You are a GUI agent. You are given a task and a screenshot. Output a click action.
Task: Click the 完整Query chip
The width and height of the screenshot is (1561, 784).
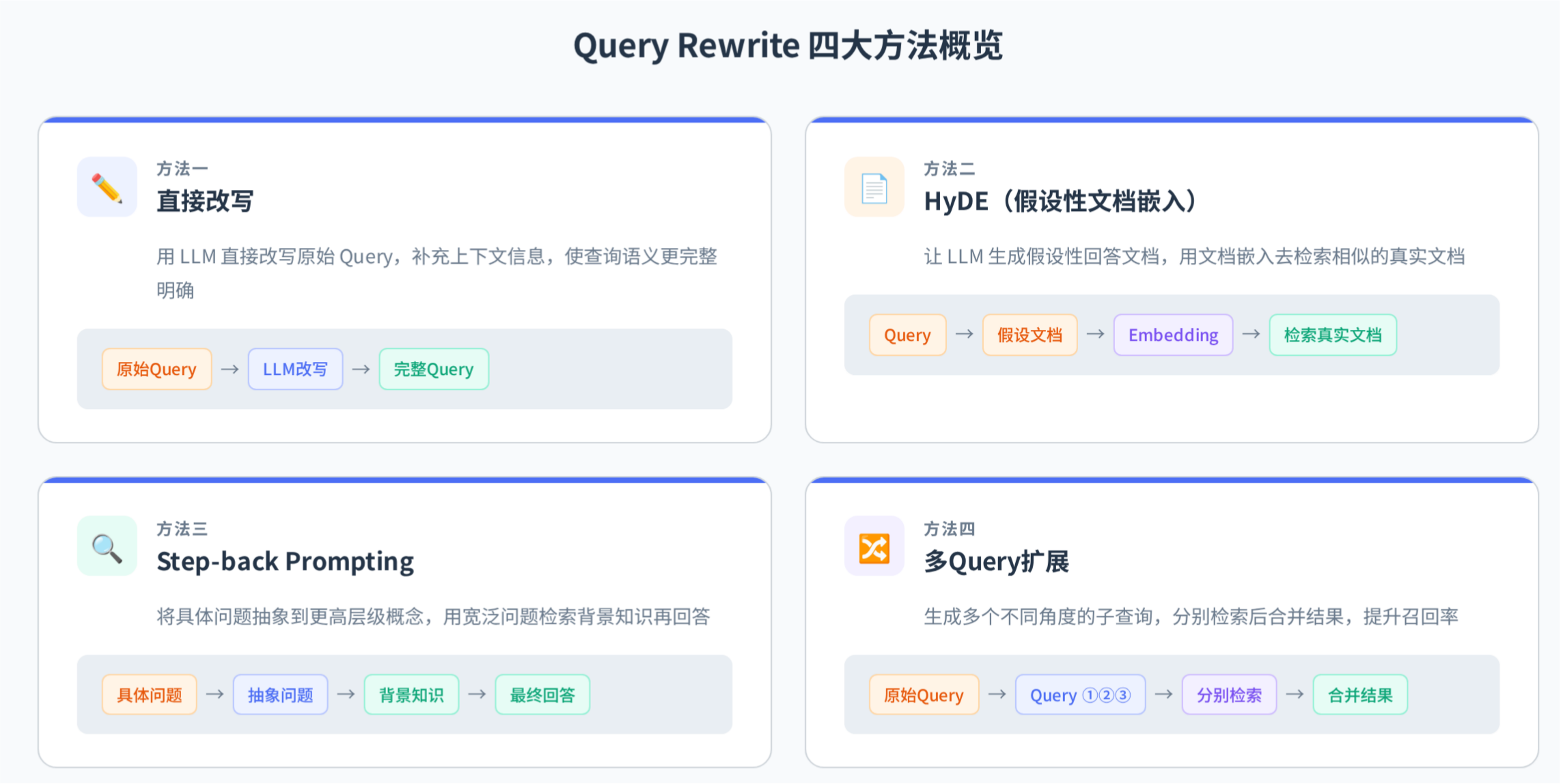tap(434, 369)
